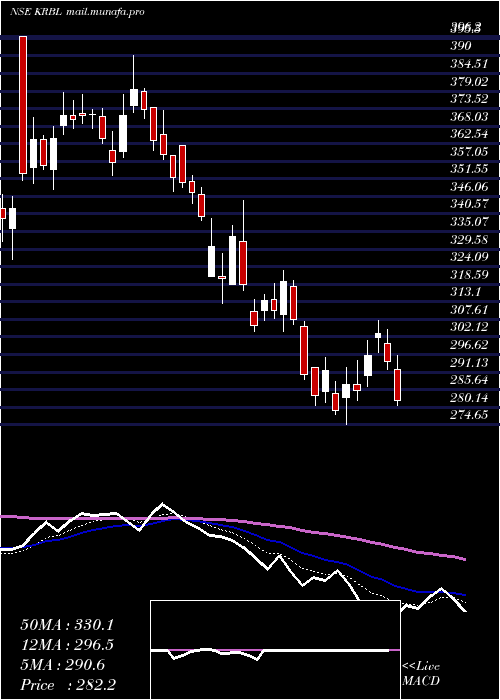Image resolution: width=500 pixels, height=700 pixels.
Task: Click the 296.62 price axis label
Action: coord(468,345)
